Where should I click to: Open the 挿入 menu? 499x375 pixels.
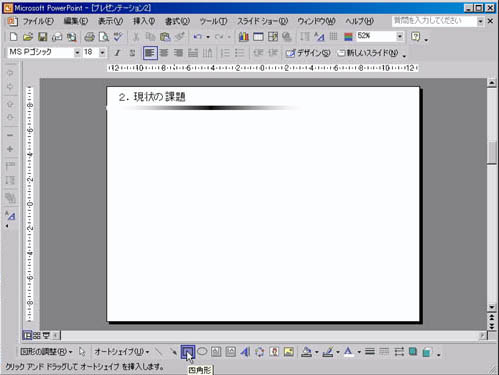pyautogui.click(x=144, y=21)
